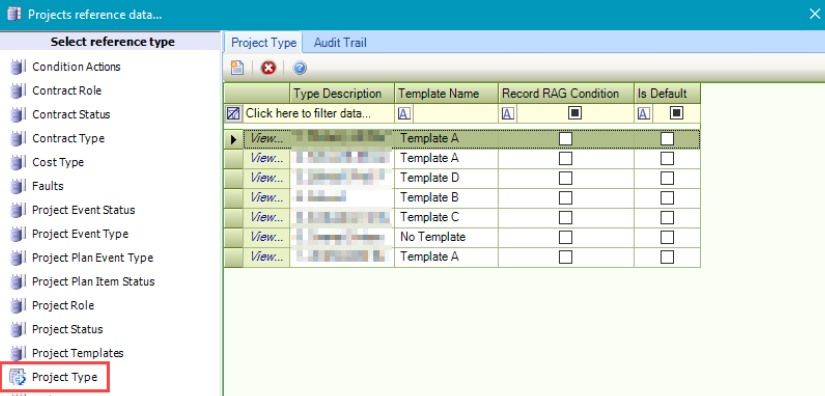Switch to the Audit Trail tab

click(x=340, y=43)
